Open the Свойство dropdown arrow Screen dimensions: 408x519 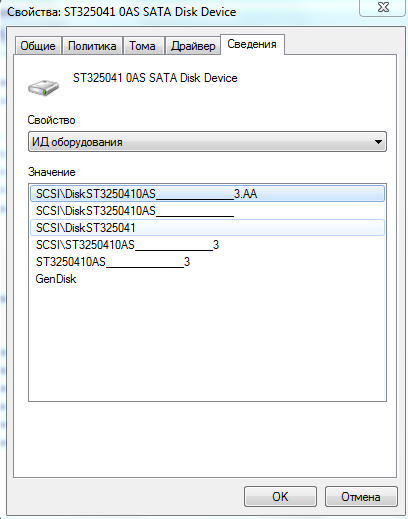(378, 142)
